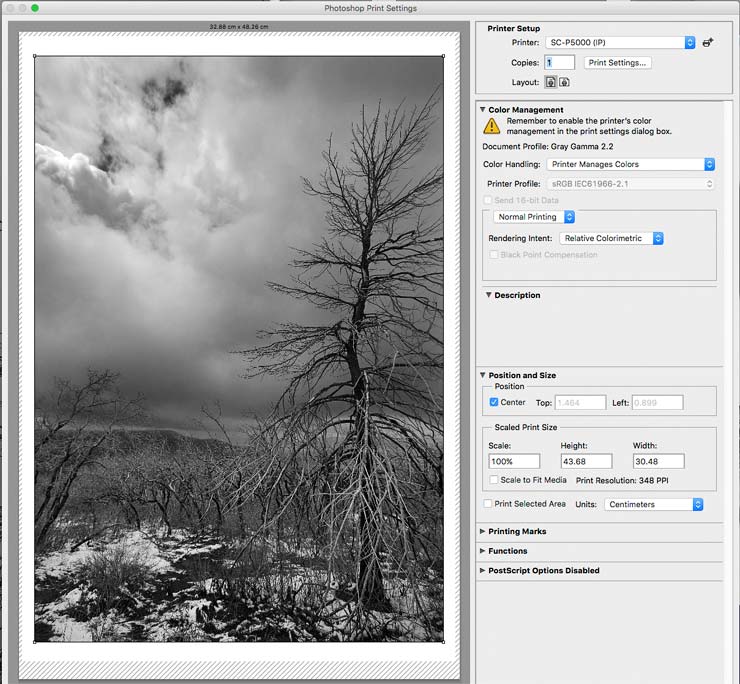Open the Normal Printing dropdown
The image size is (740, 684).
534,217
